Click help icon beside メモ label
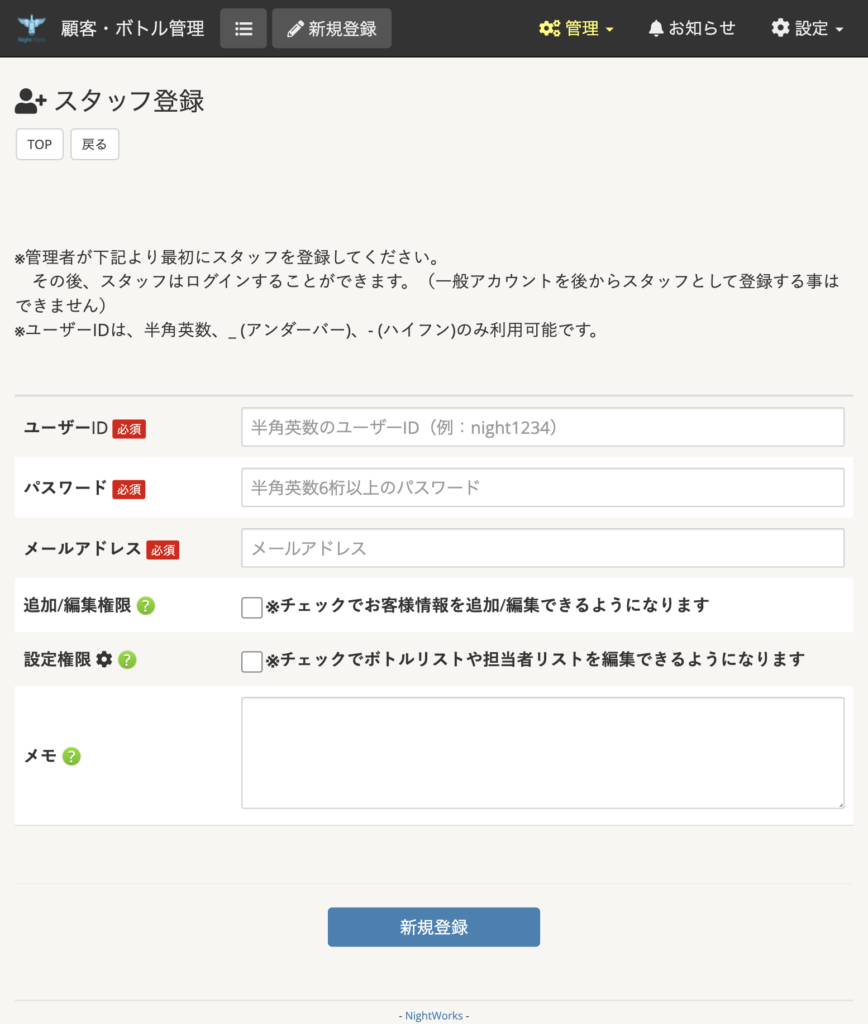 pyautogui.click(x=71, y=756)
